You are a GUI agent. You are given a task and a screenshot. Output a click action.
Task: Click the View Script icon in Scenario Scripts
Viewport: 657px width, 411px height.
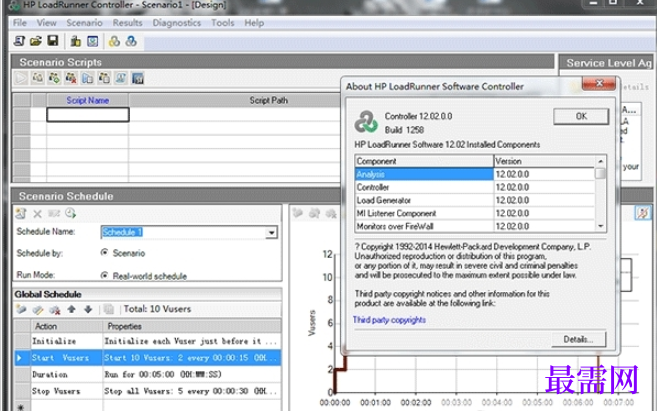pyautogui.click(x=121, y=78)
